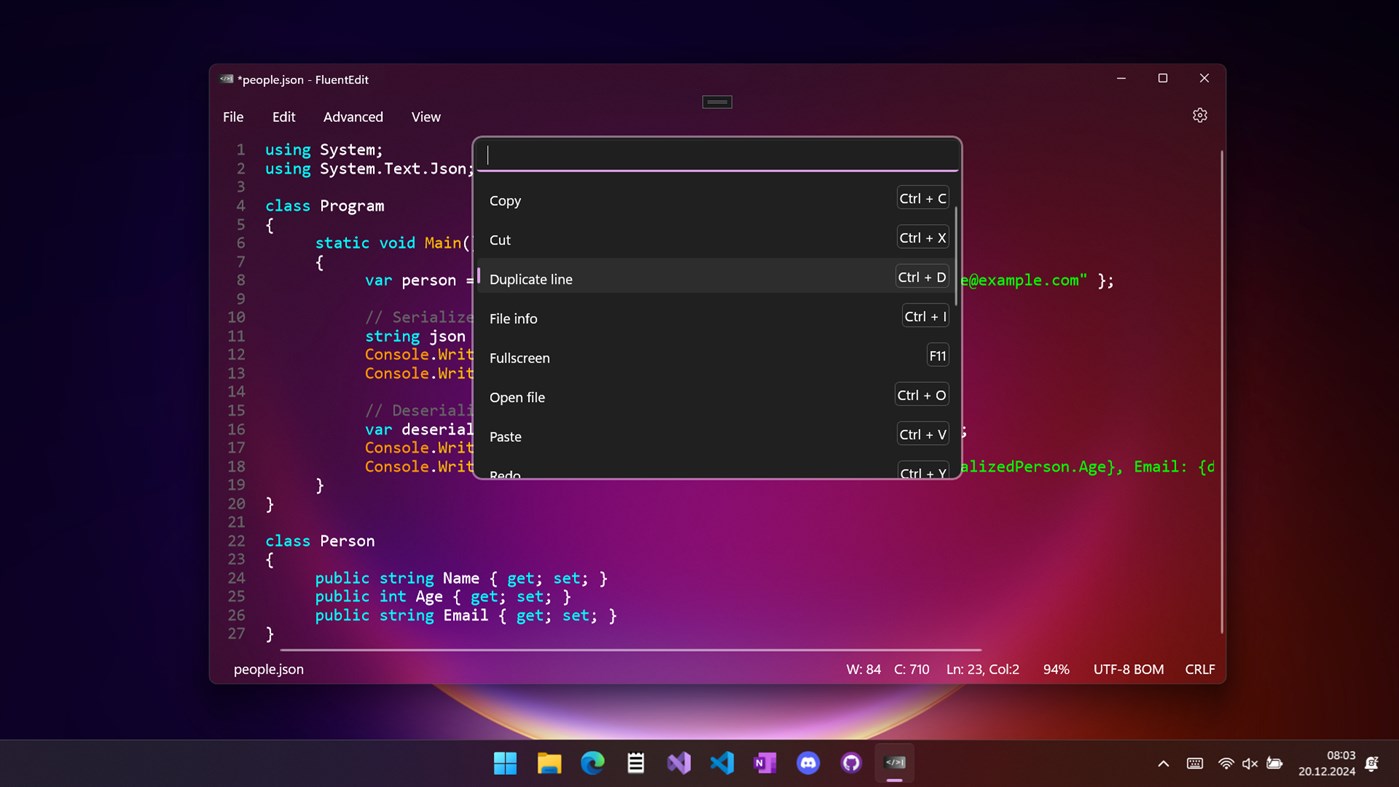Click the editor vertical scrollbar

1221,392
